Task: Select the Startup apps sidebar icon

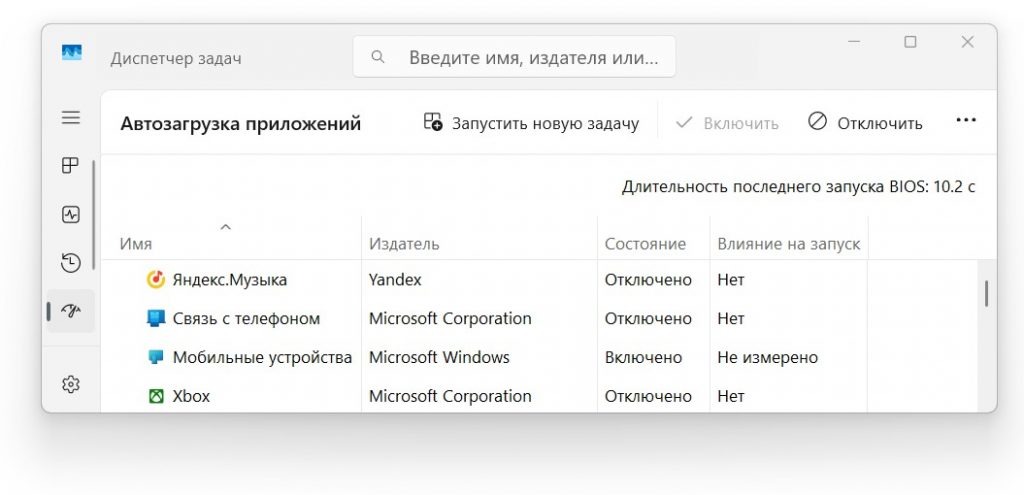Action: [71, 311]
